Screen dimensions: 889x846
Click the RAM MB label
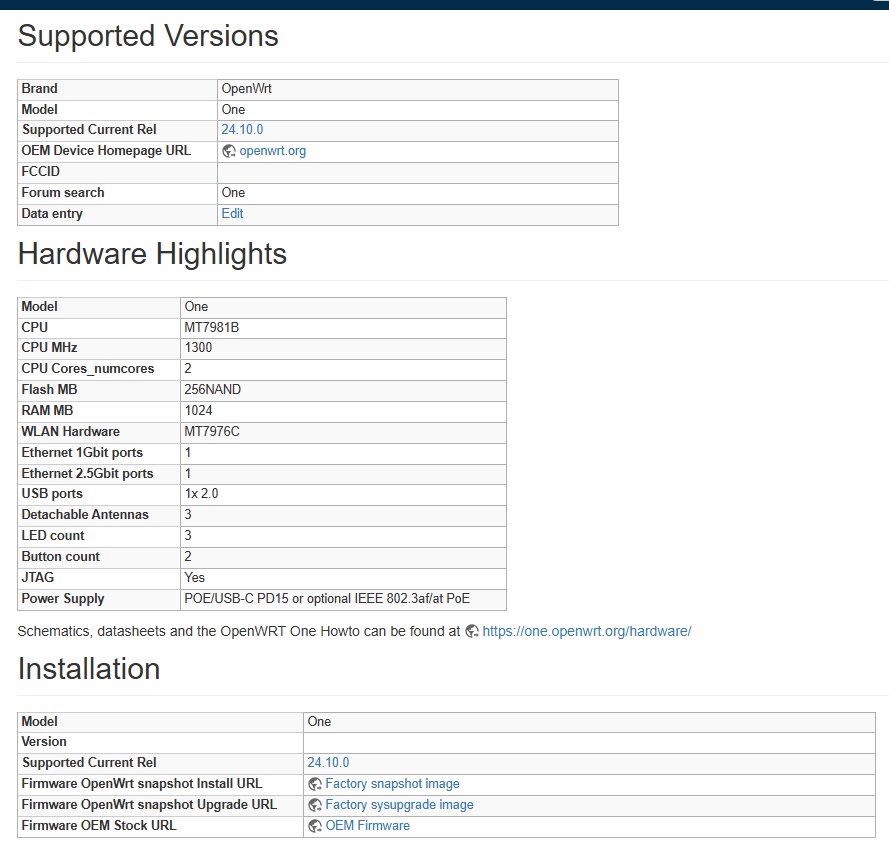[x=47, y=411]
